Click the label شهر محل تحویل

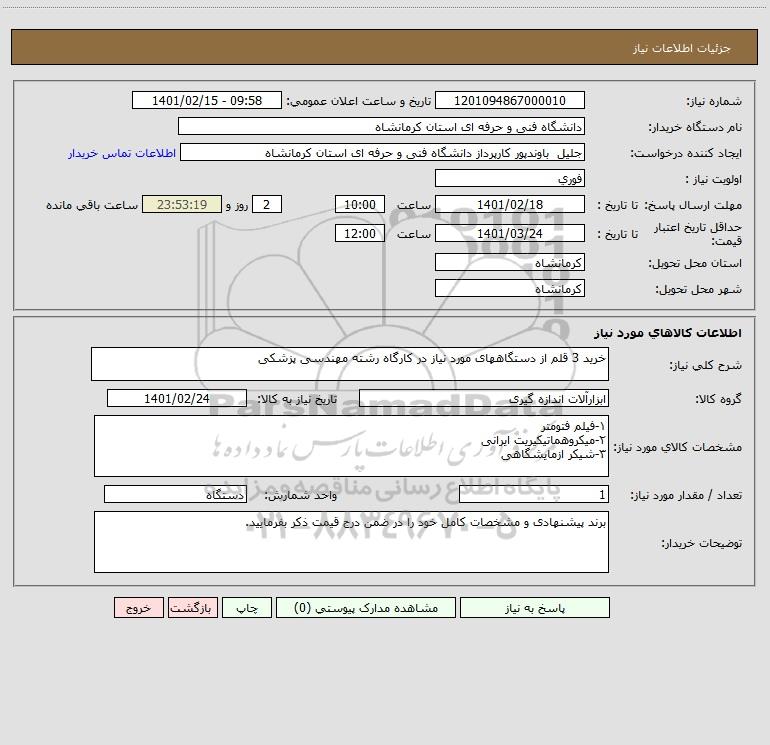pos(699,290)
